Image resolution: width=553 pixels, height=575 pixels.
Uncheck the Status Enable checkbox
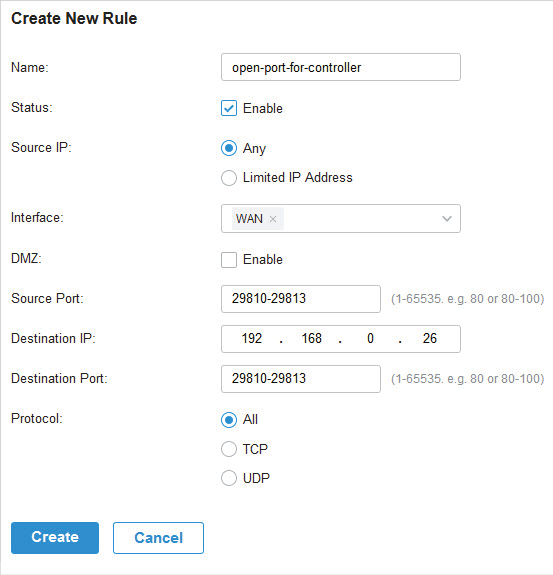(229, 108)
